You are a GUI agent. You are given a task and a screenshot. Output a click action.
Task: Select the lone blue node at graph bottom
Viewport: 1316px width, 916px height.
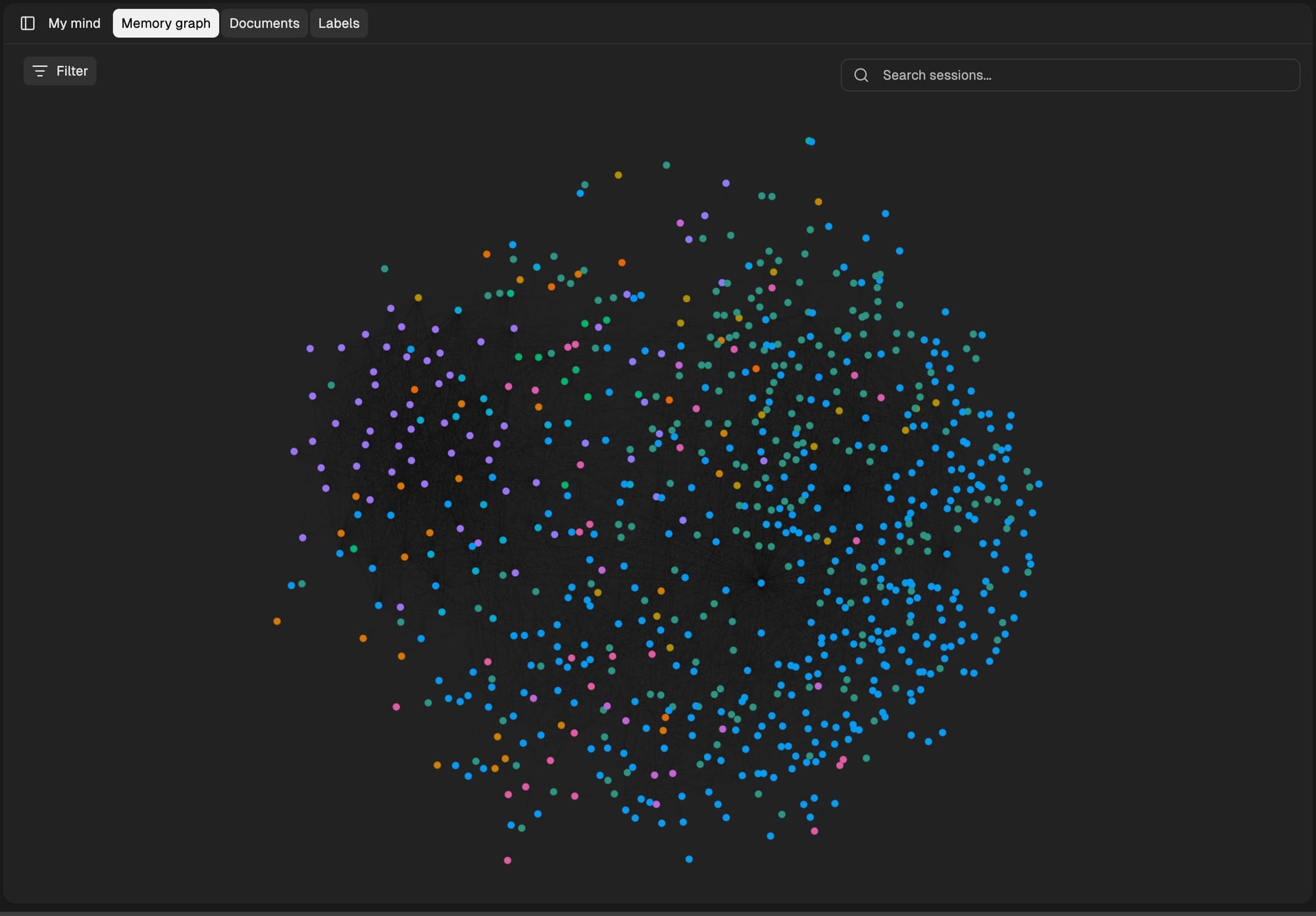[x=689, y=859]
